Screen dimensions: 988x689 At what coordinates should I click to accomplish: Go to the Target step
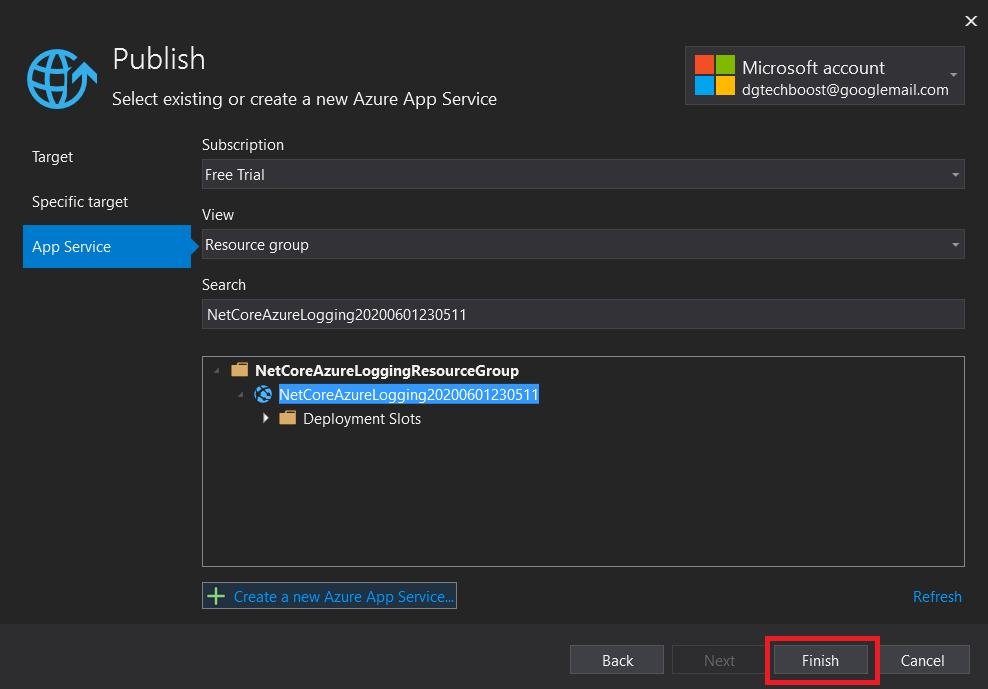point(53,157)
